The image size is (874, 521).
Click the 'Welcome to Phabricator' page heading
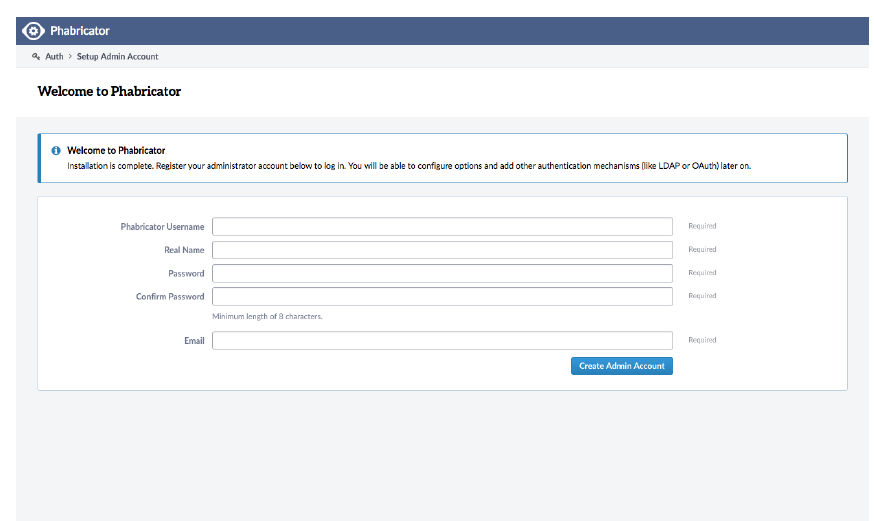coord(109,91)
